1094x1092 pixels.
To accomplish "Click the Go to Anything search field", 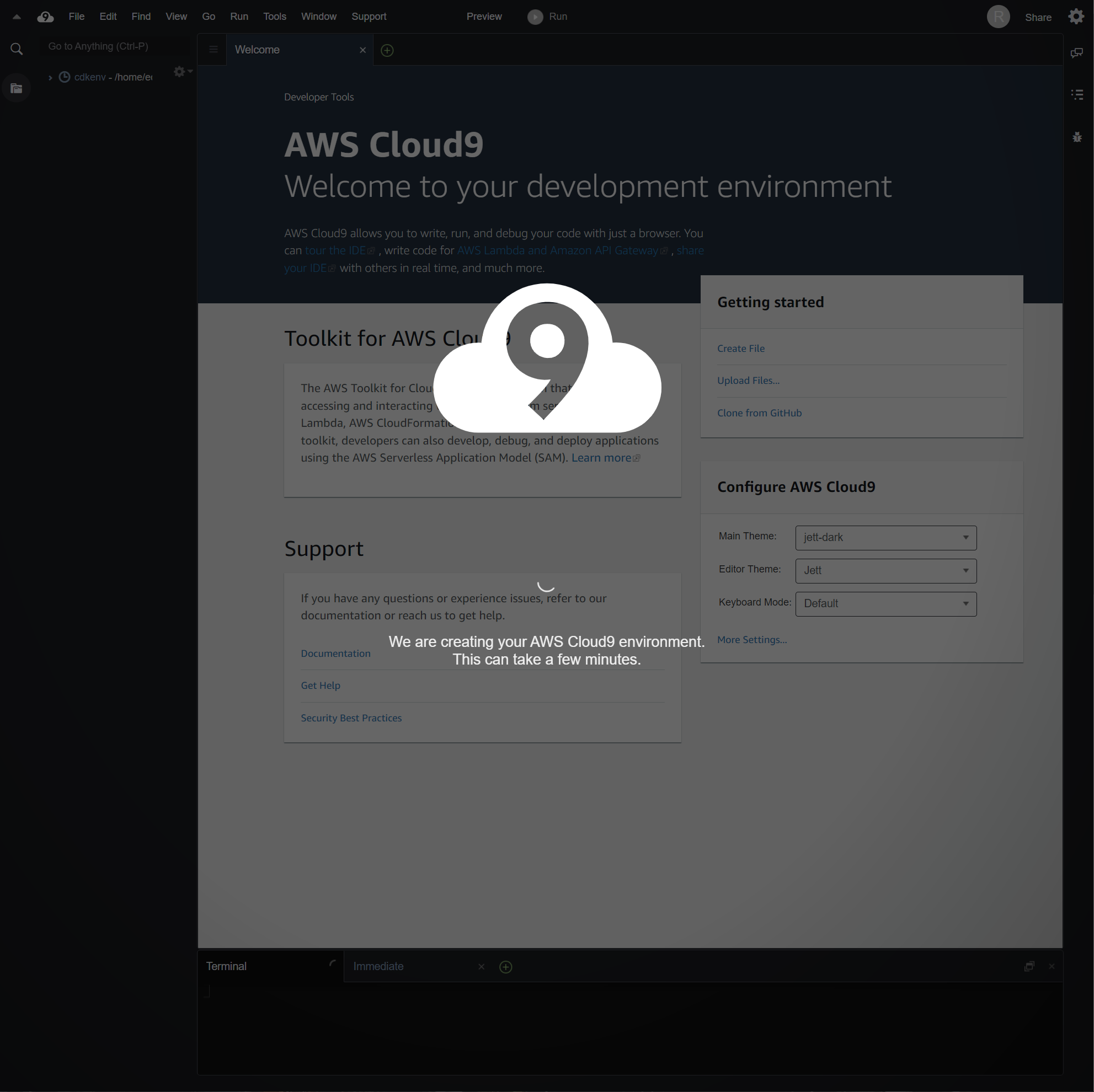I will tap(115, 46).
